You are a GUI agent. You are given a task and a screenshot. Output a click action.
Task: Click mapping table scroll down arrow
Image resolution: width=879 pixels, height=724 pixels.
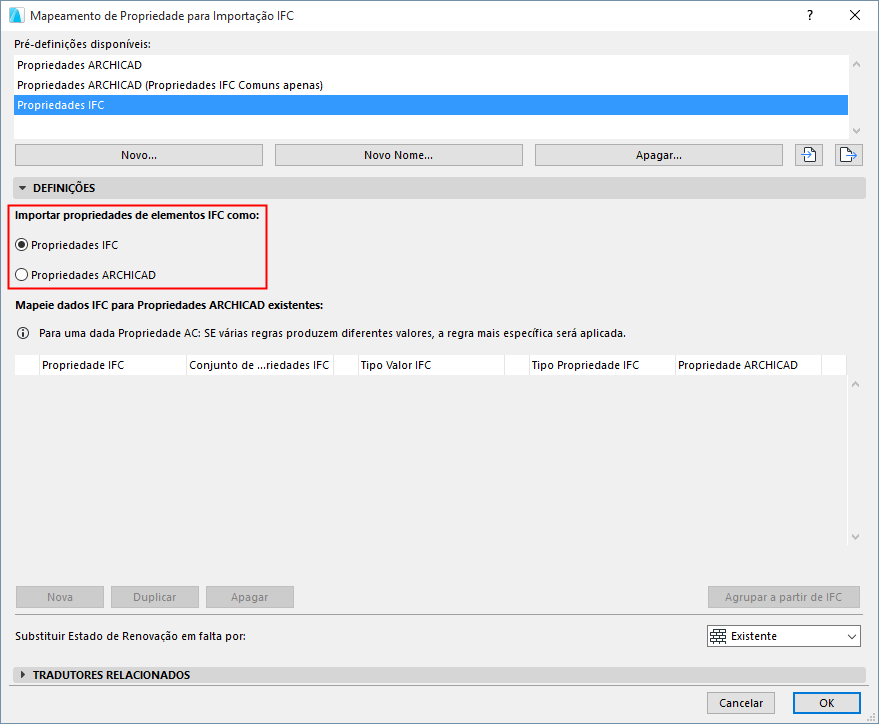tap(855, 536)
